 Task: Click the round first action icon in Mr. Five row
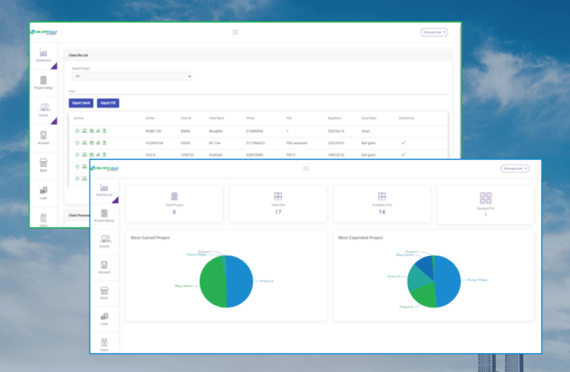pyautogui.click(x=77, y=143)
